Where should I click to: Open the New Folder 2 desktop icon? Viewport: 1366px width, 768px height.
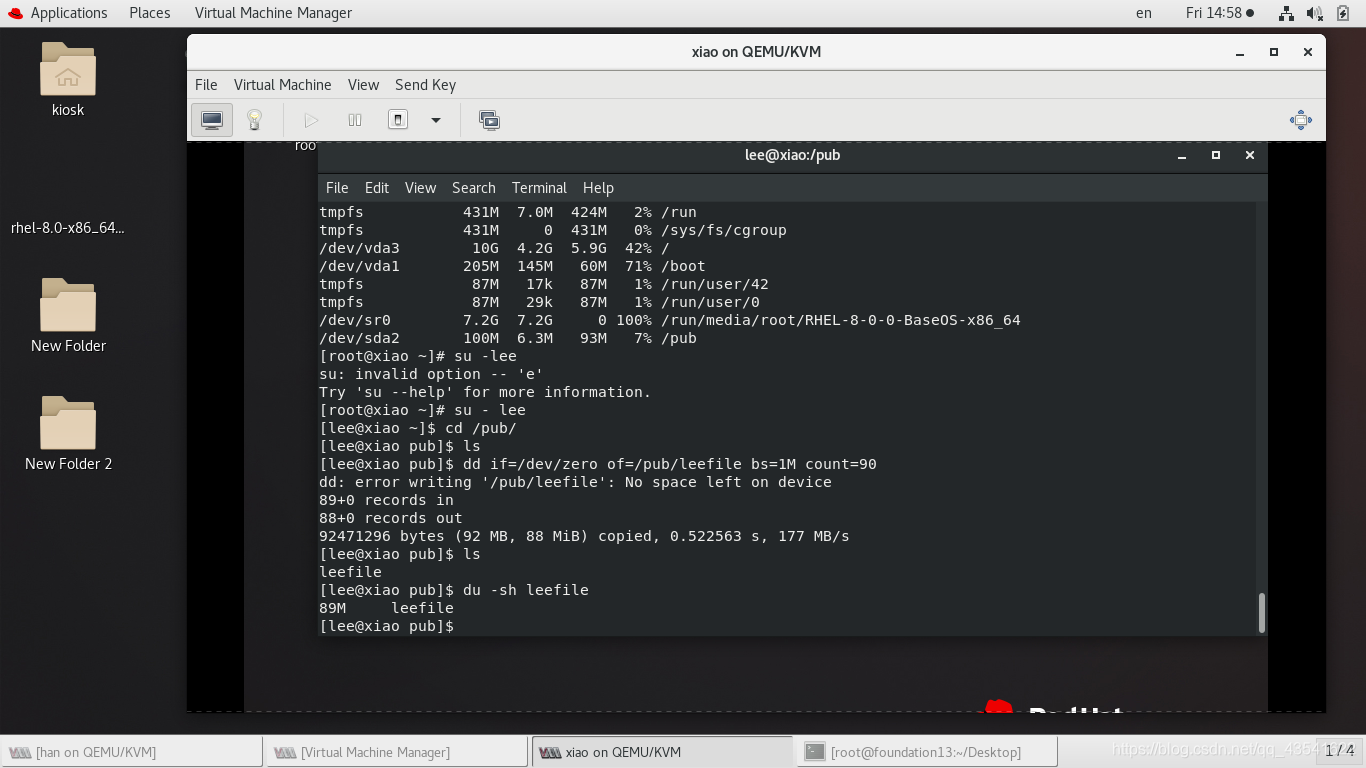click(68, 434)
